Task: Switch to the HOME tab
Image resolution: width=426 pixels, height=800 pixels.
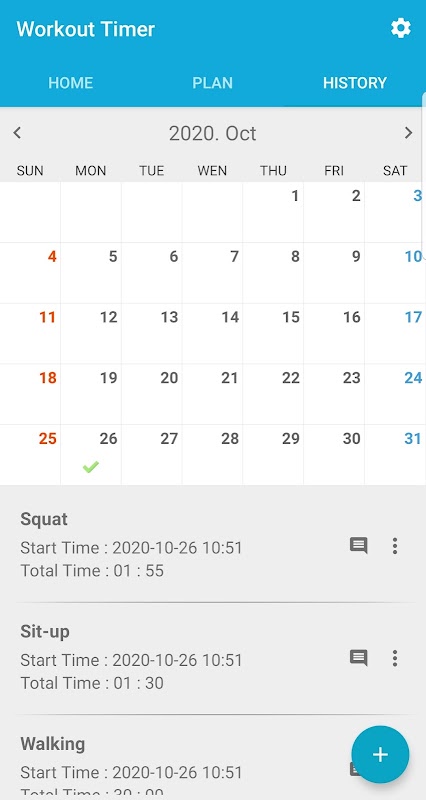Action: pyautogui.click(x=70, y=83)
